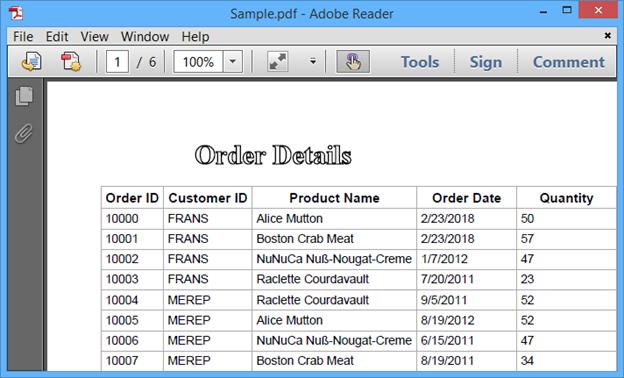624x378 pixels.
Task: Click Boston Crab Meat in order 10007 row
Action: click(x=305, y=361)
